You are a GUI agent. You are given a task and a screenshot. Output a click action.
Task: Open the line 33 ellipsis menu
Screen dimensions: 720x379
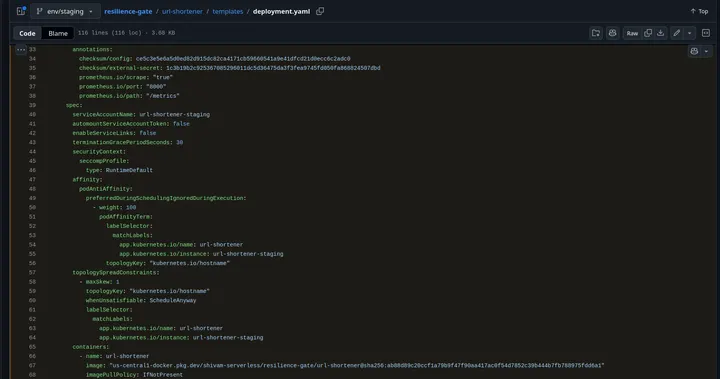pyautogui.click(x=21, y=49)
